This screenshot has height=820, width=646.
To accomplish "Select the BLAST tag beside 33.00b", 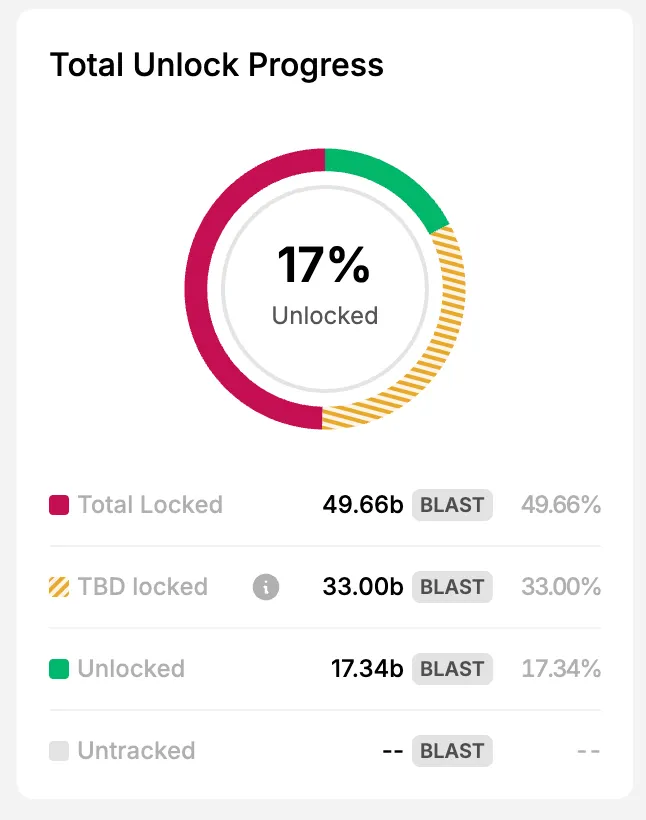I will coord(452,587).
